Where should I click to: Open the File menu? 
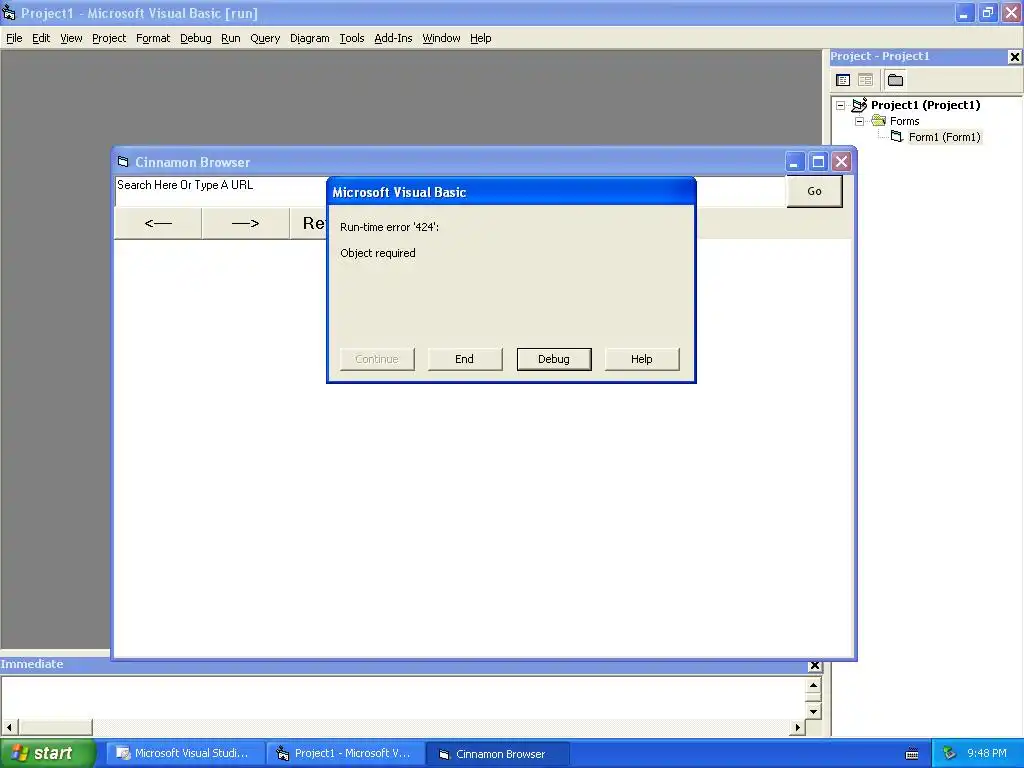[x=14, y=39]
